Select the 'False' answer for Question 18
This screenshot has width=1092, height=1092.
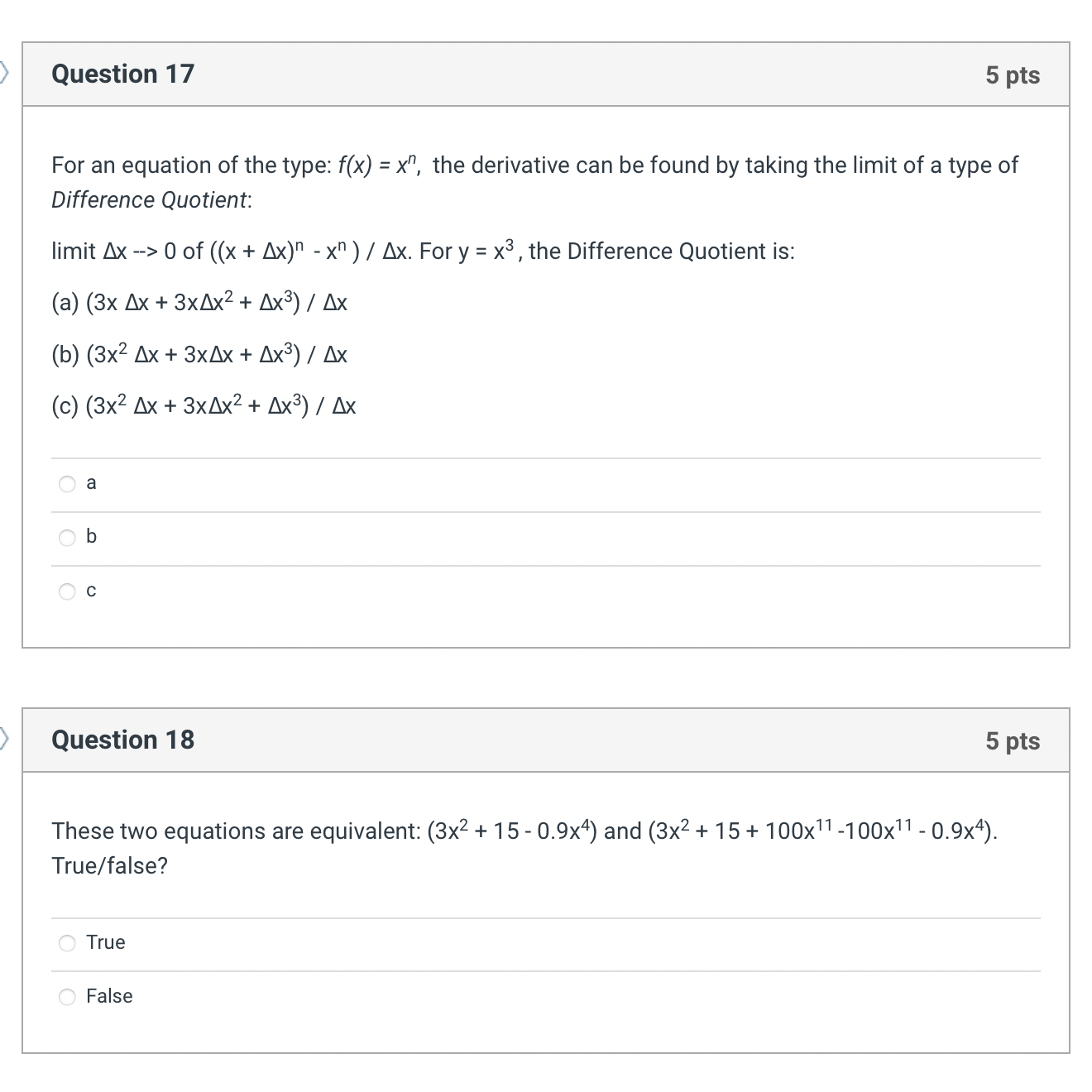(x=67, y=997)
